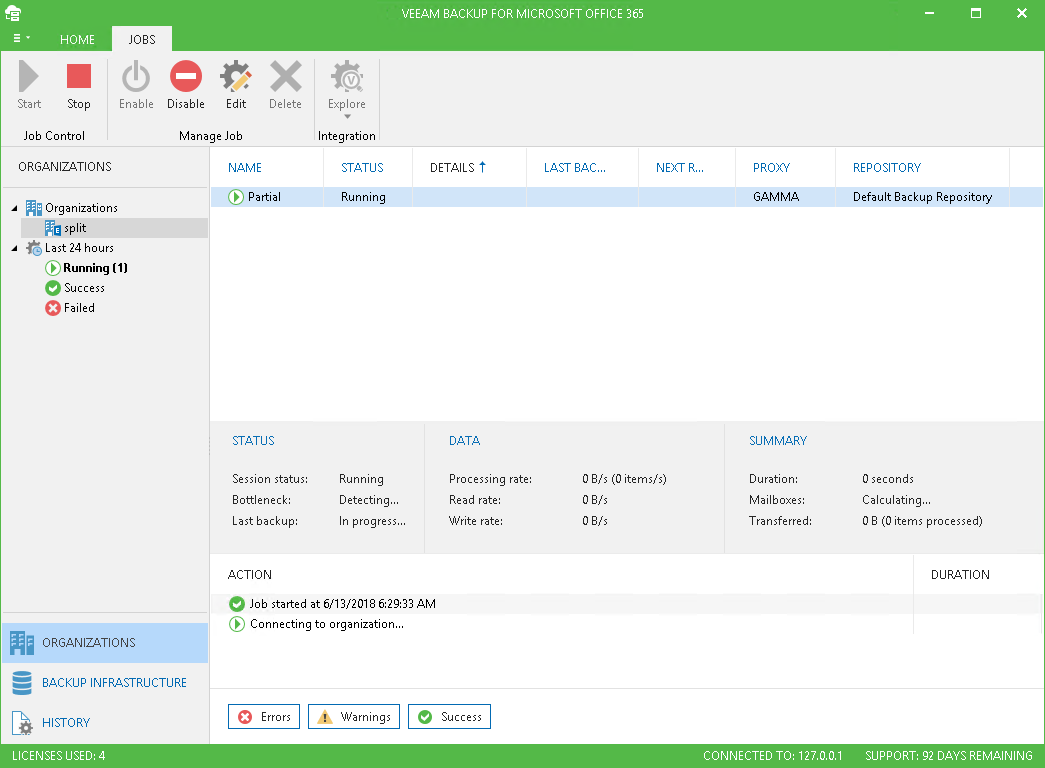
Task: Click SUPPORT: 92 DAYS REMAINING status
Action: pos(949,756)
